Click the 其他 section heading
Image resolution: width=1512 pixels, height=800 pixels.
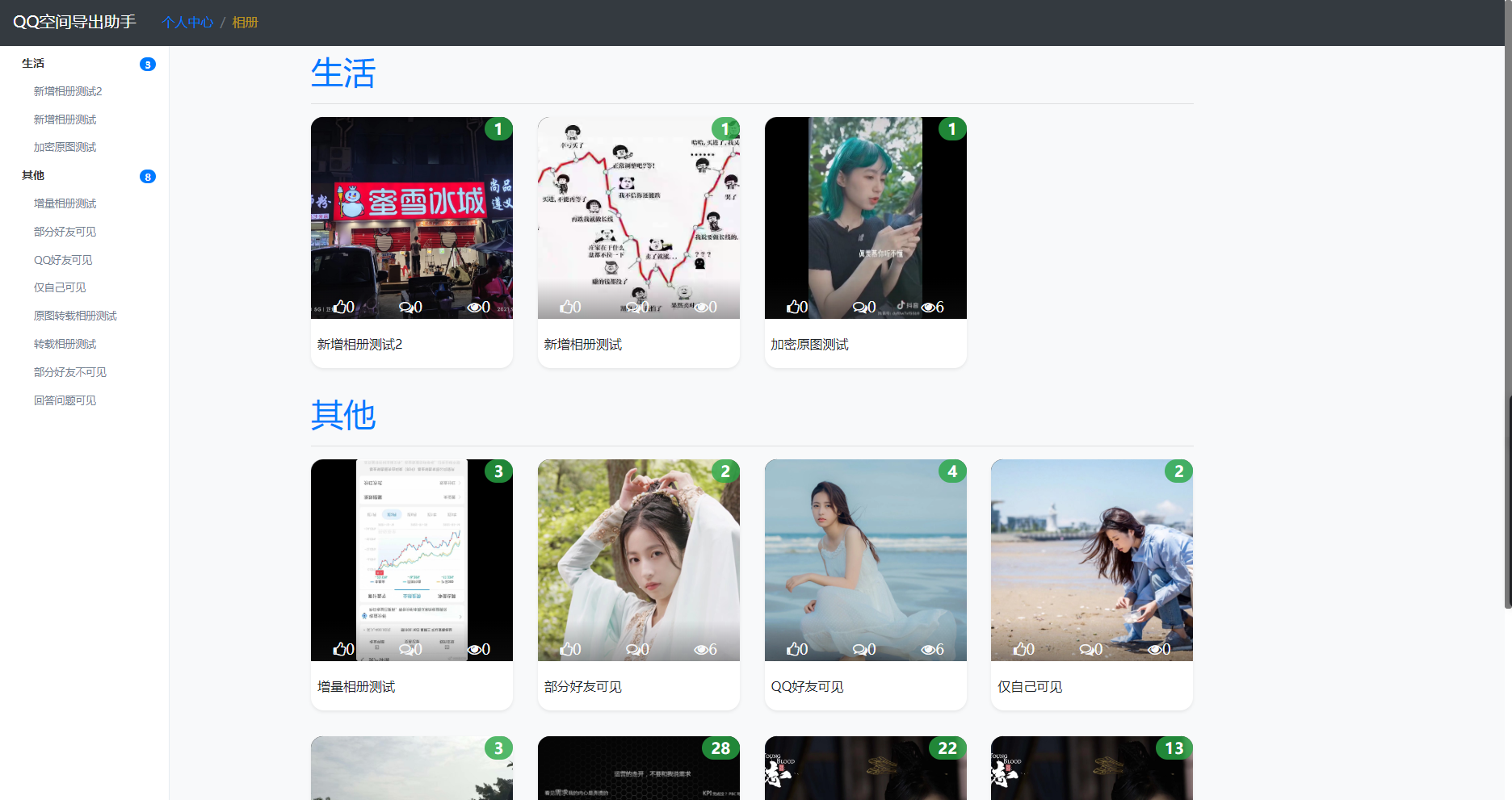pyautogui.click(x=343, y=415)
